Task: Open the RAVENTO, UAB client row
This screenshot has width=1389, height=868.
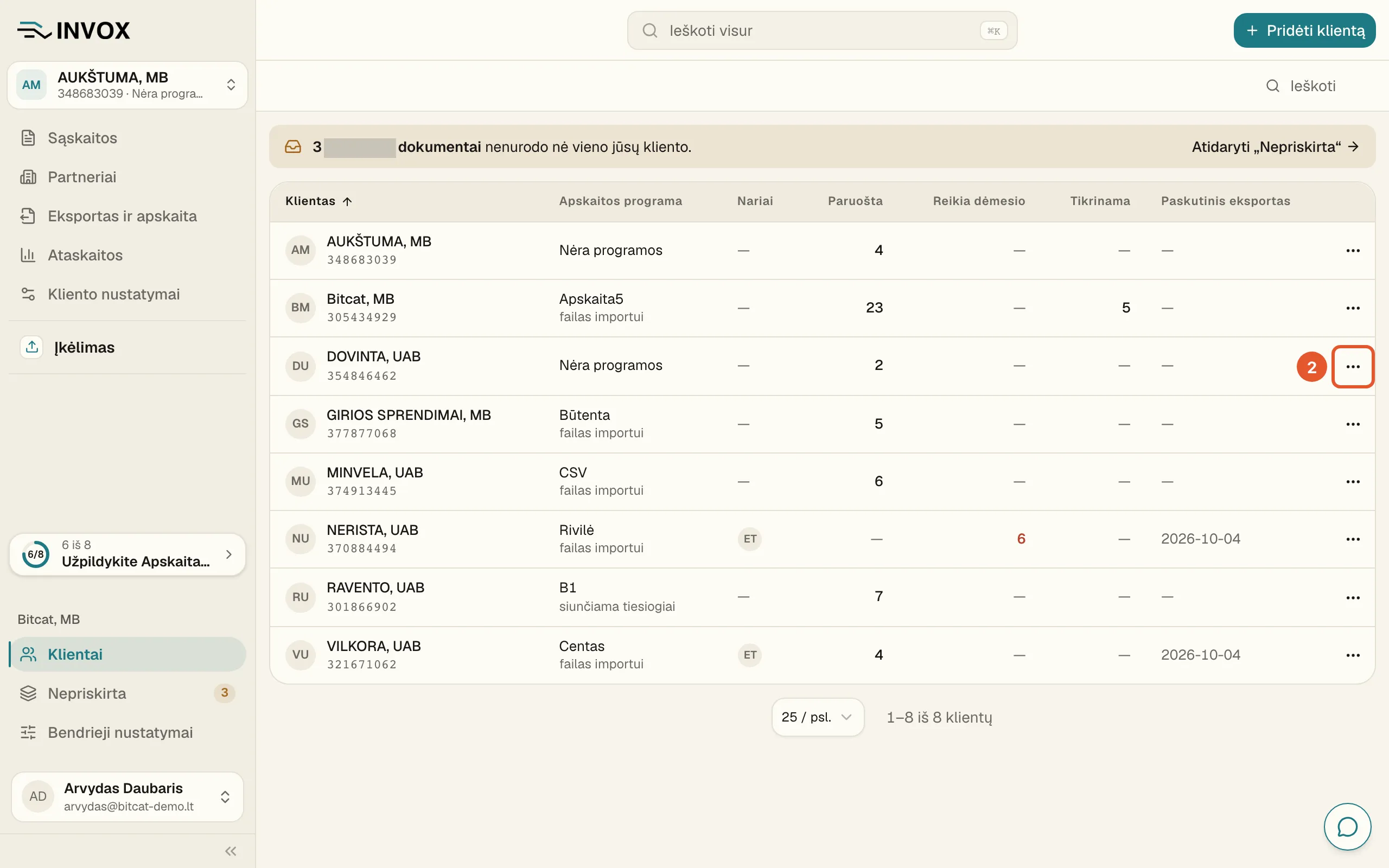Action: click(x=822, y=597)
